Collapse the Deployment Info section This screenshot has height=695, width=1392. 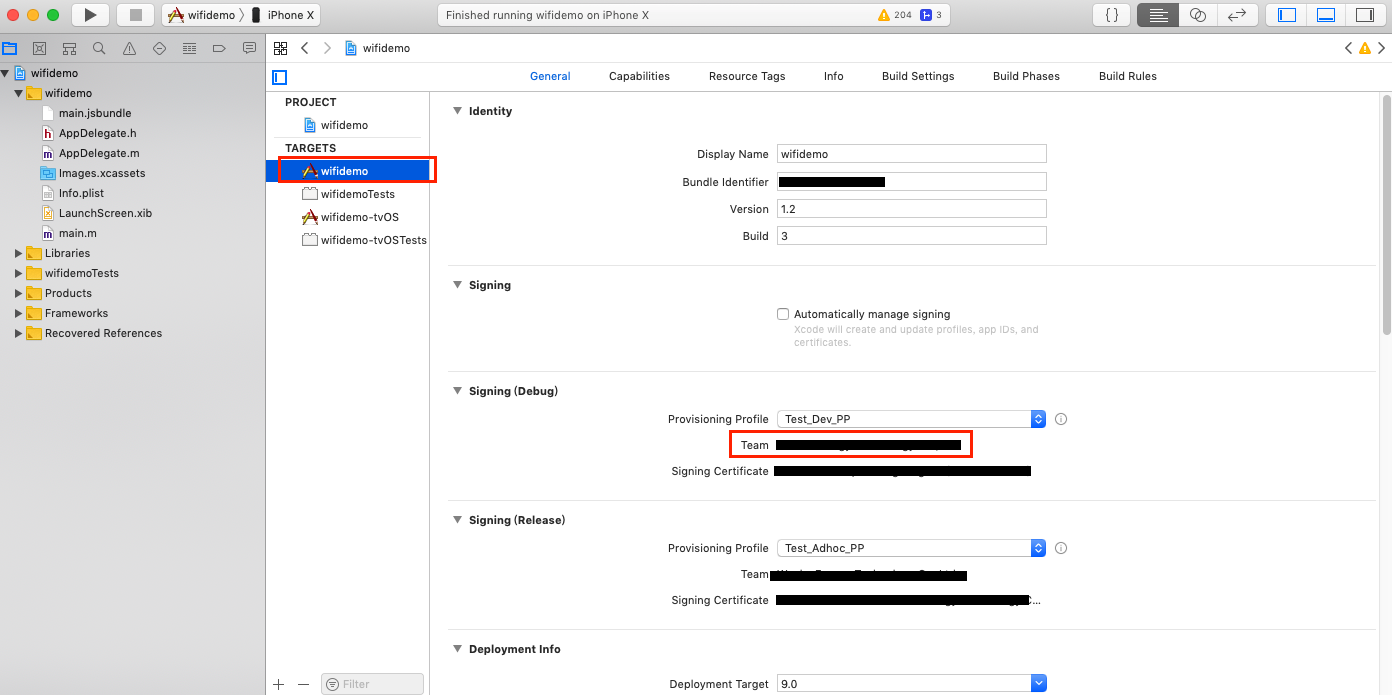click(457, 649)
